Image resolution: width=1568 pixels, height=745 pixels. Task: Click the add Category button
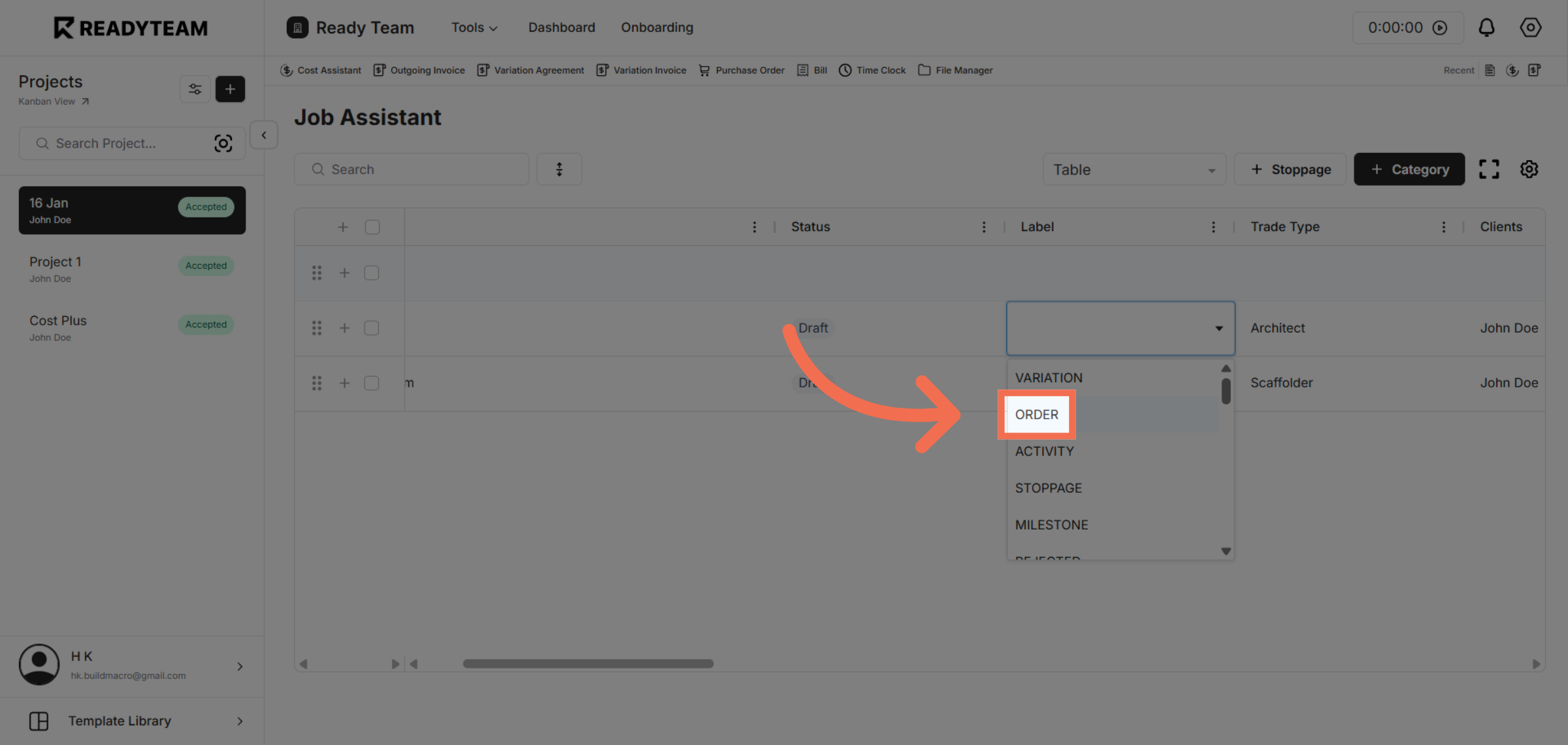tap(1409, 169)
